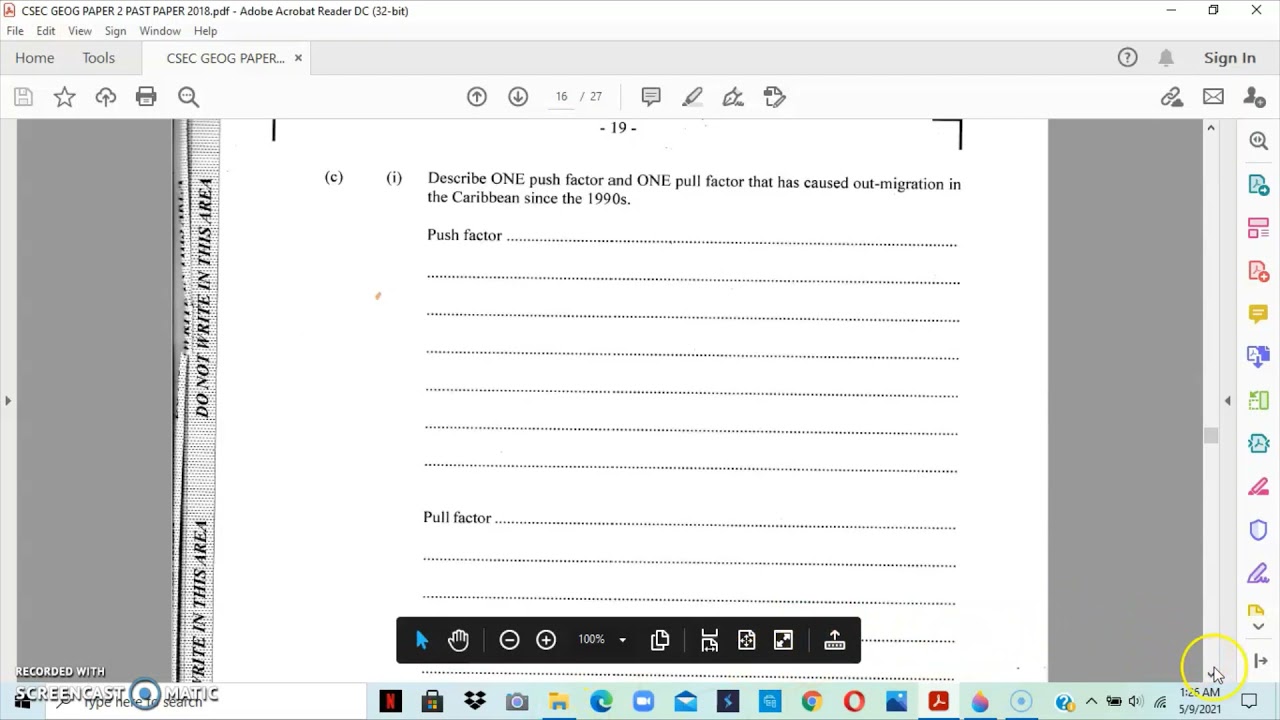Open the Help menu
This screenshot has height=720, width=1280.
click(x=205, y=31)
